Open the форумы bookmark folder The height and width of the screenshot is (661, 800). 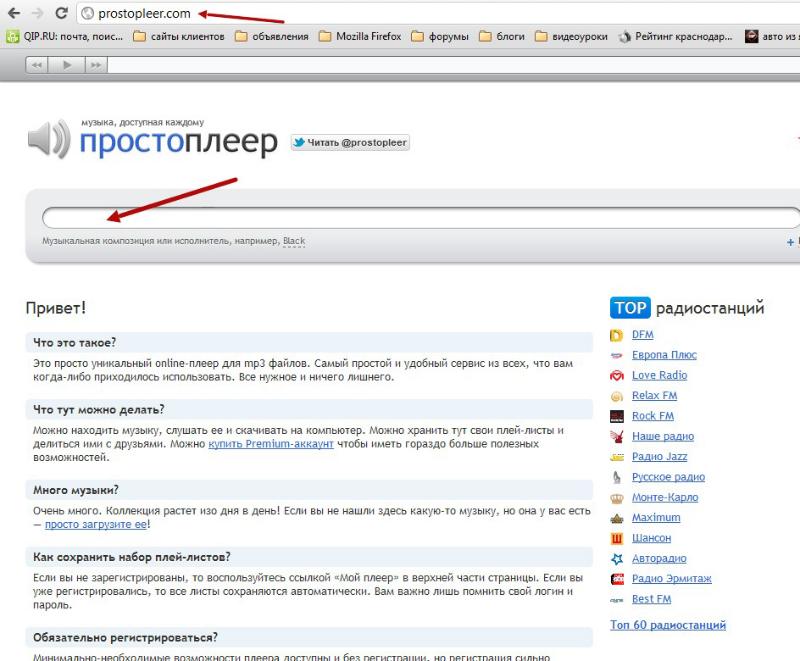coord(440,36)
